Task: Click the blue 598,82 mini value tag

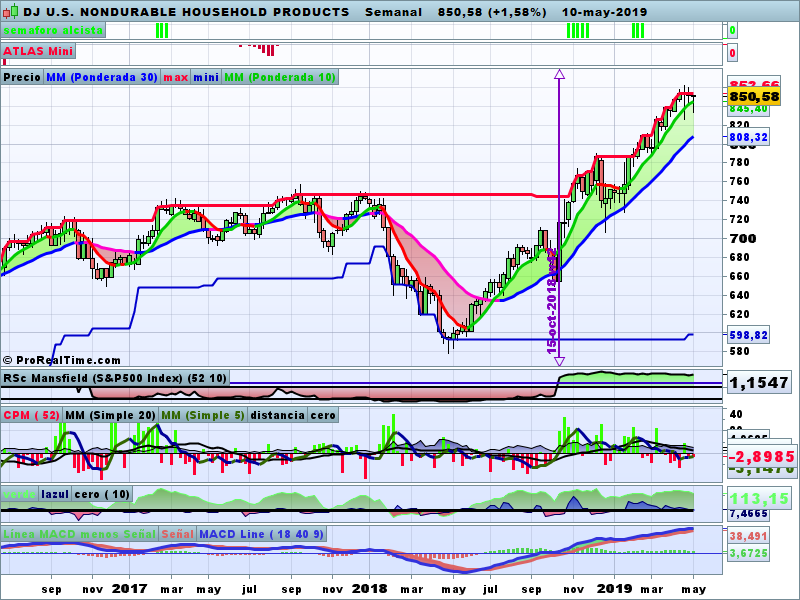Action: (748, 335)
